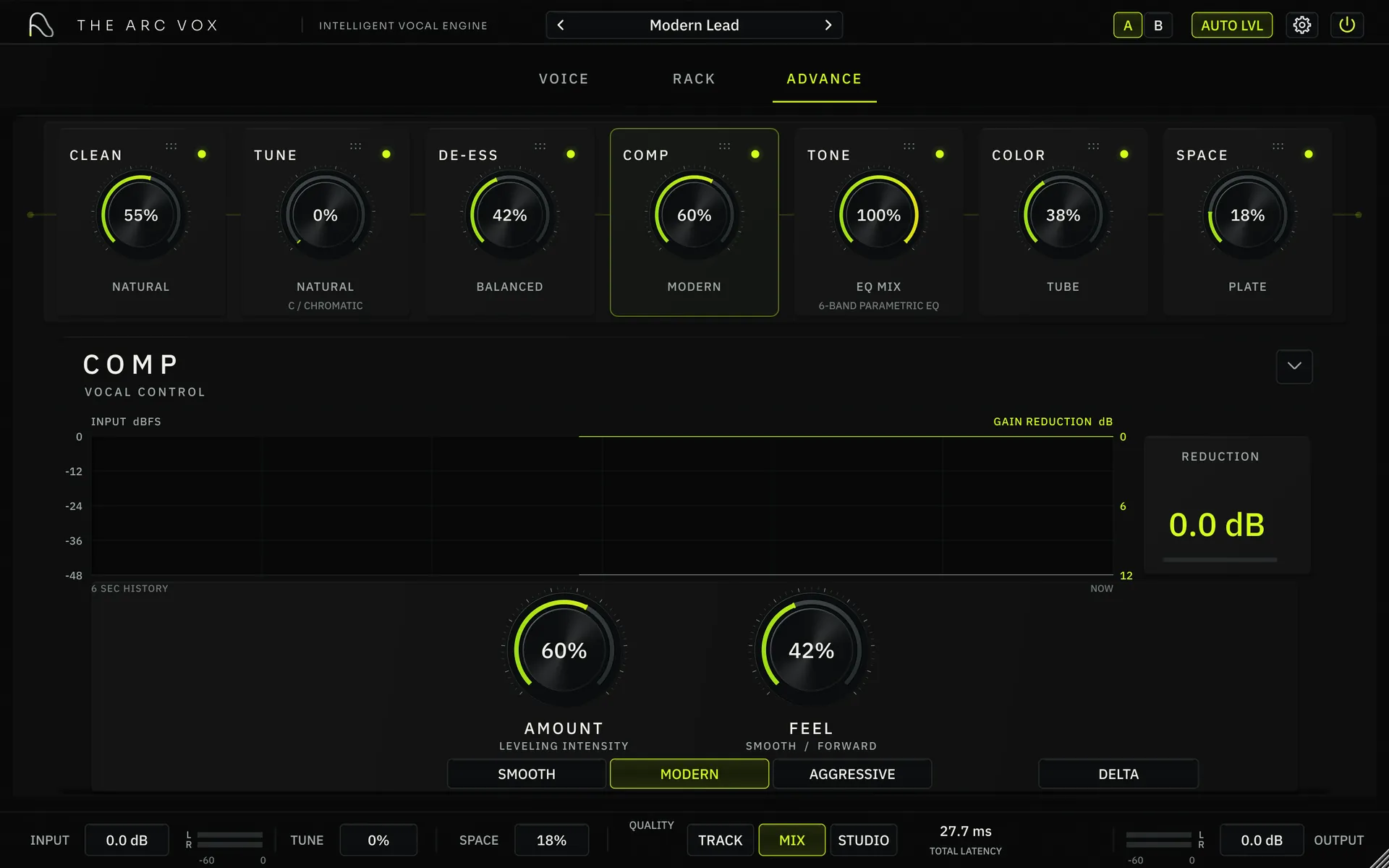Image resolution: width=1389 pixels, height=868 pixels.
Task: Choose the SMOOTH compressor style
Action: coord(527,774)
